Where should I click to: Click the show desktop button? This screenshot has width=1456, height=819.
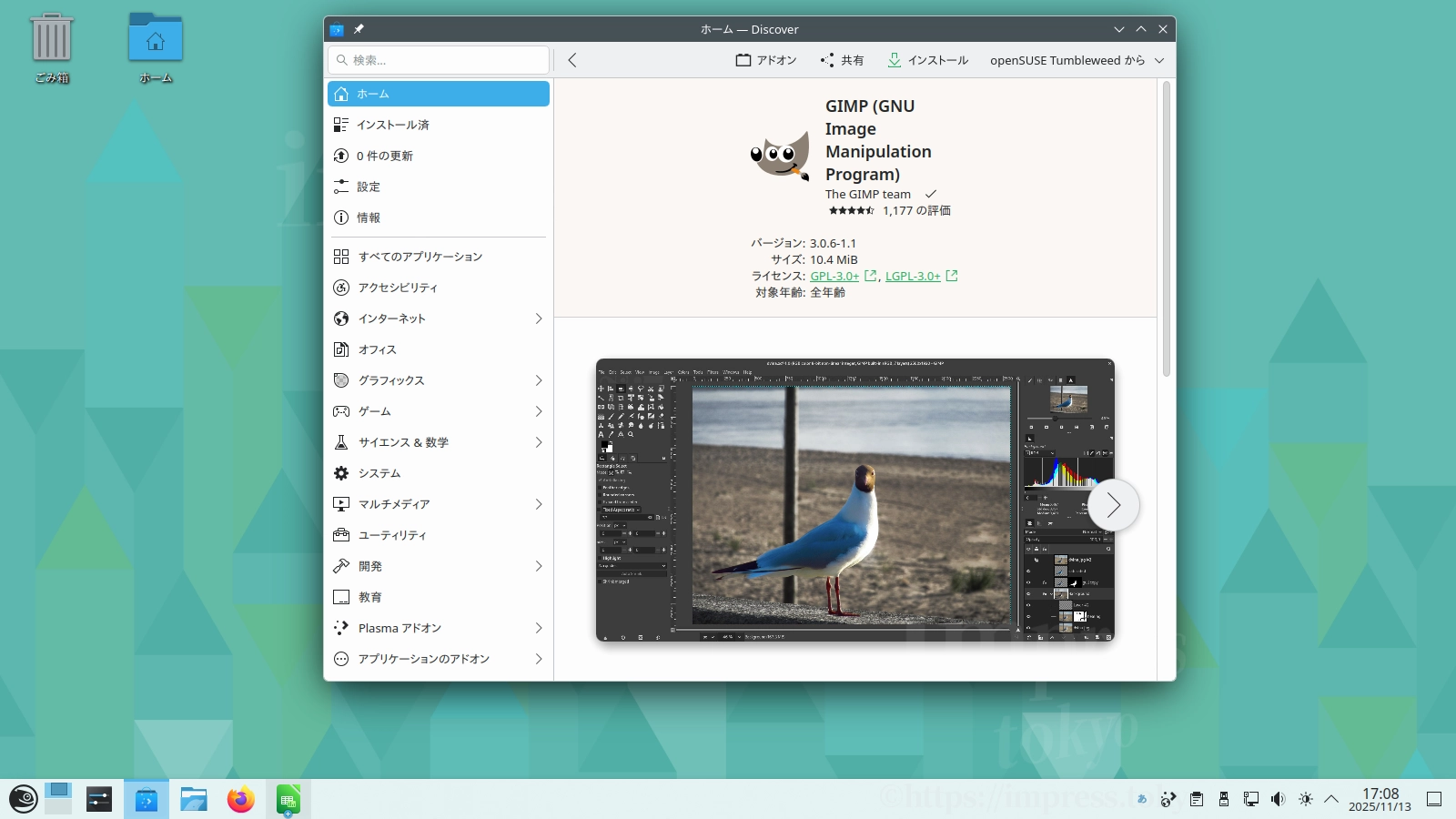pyautogui.click(x=1434, y=800)
